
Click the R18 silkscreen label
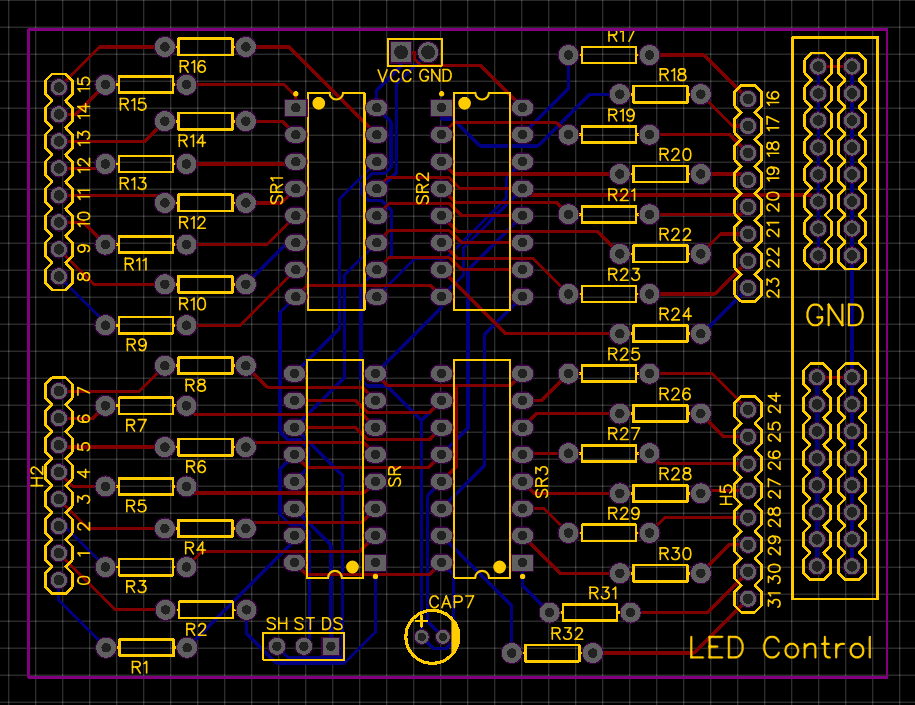point(672,75)
